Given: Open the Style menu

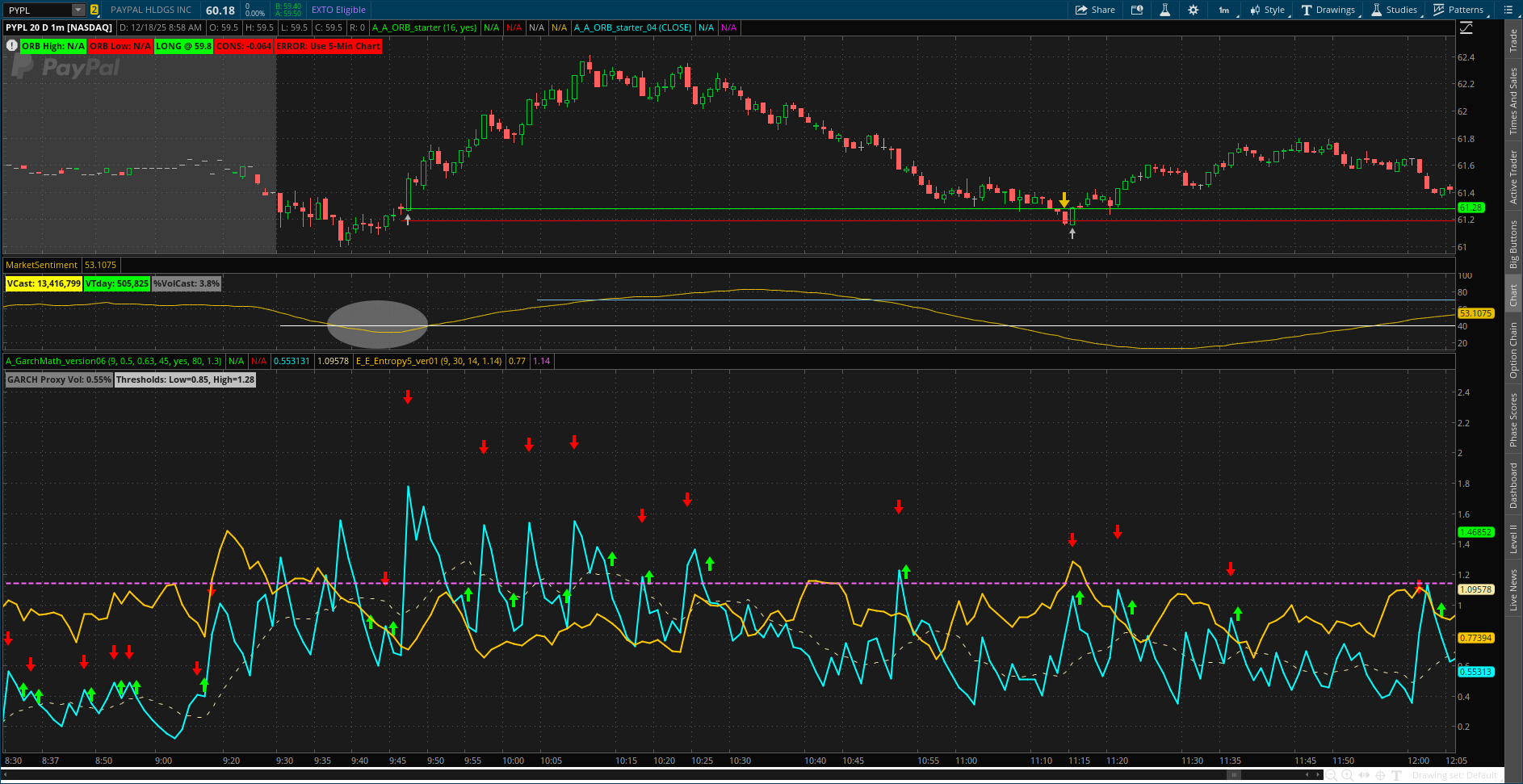Looking at the screenshot, I should click(x=1268, y=10).
